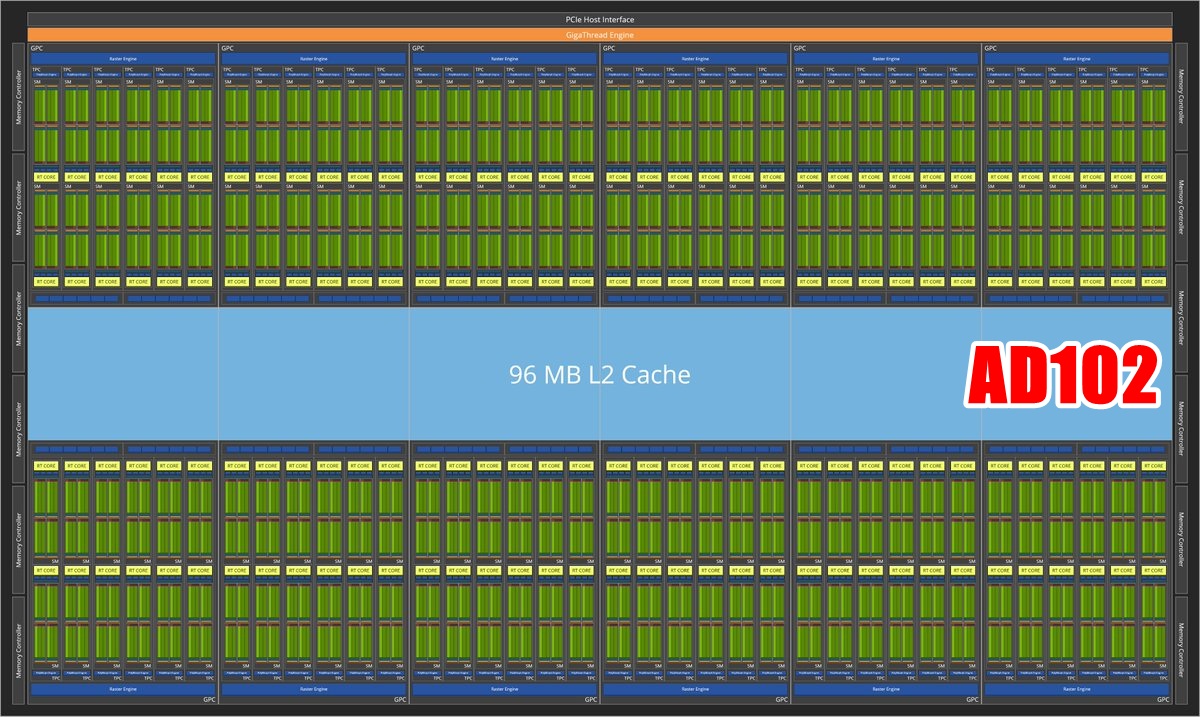Click the topmost Memory Controller on right edge
Image resolution: width=1200 pixels, height=717 pixels.
(1182, 97)
